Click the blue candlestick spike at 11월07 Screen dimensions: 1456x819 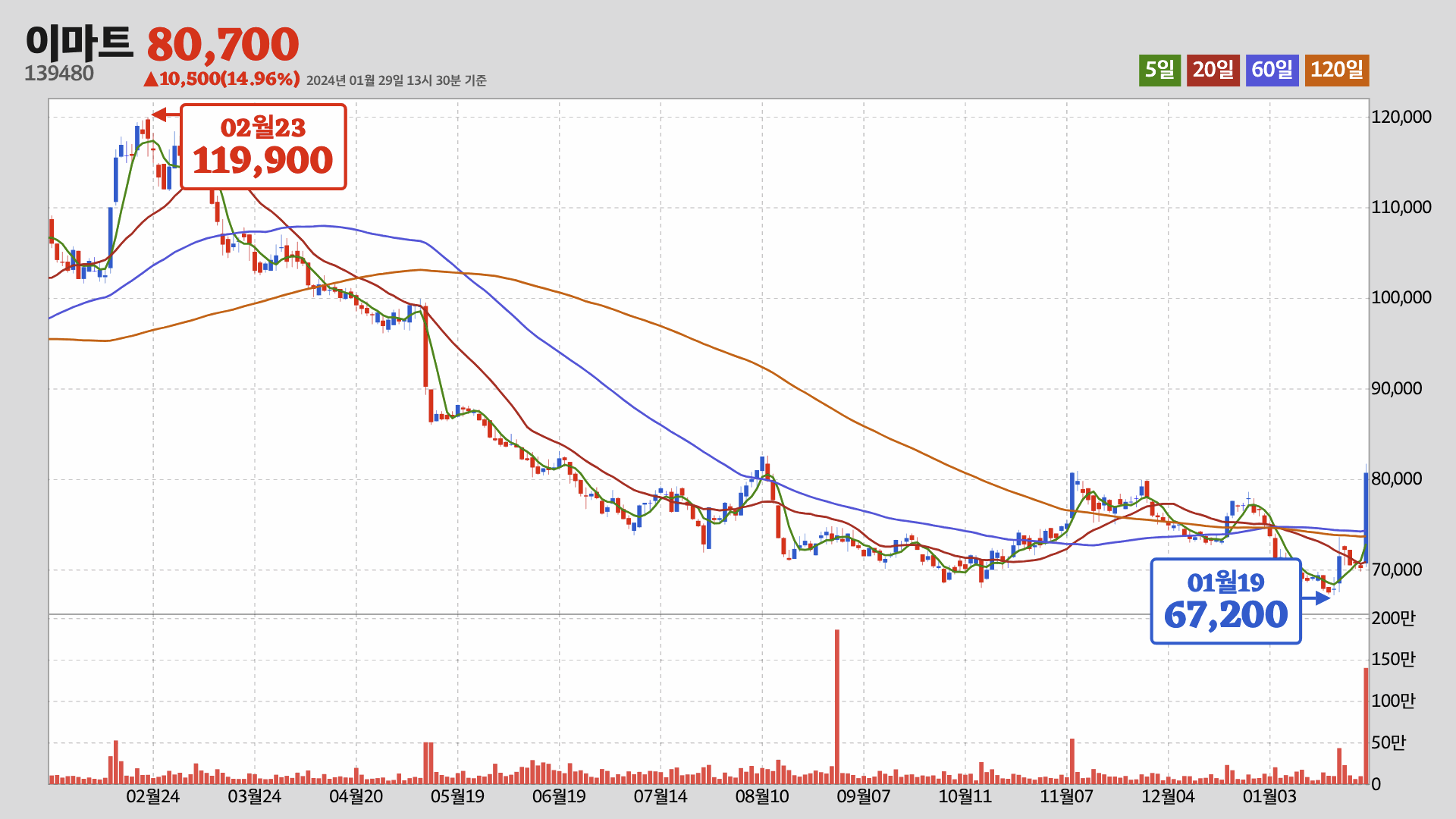coord(1072,495)
